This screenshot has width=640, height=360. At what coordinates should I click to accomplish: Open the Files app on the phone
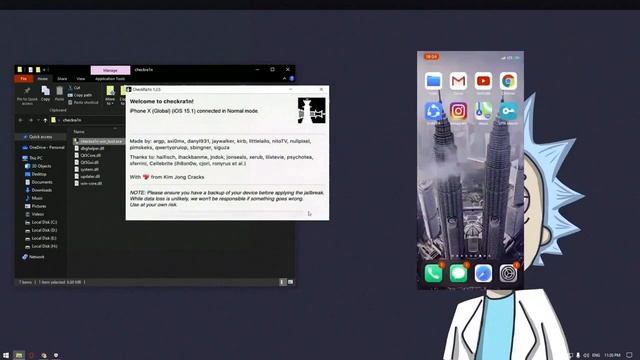coord(433,81)
